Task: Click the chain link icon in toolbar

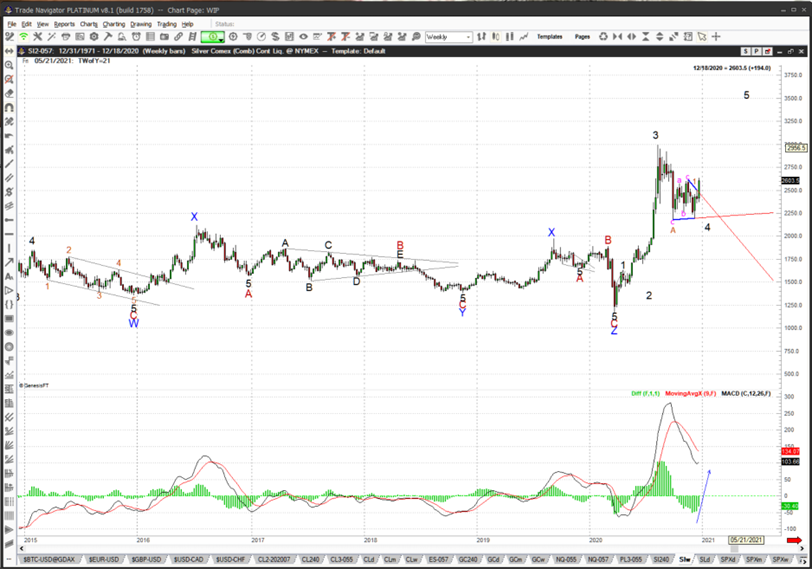Action: click(178, 37)
